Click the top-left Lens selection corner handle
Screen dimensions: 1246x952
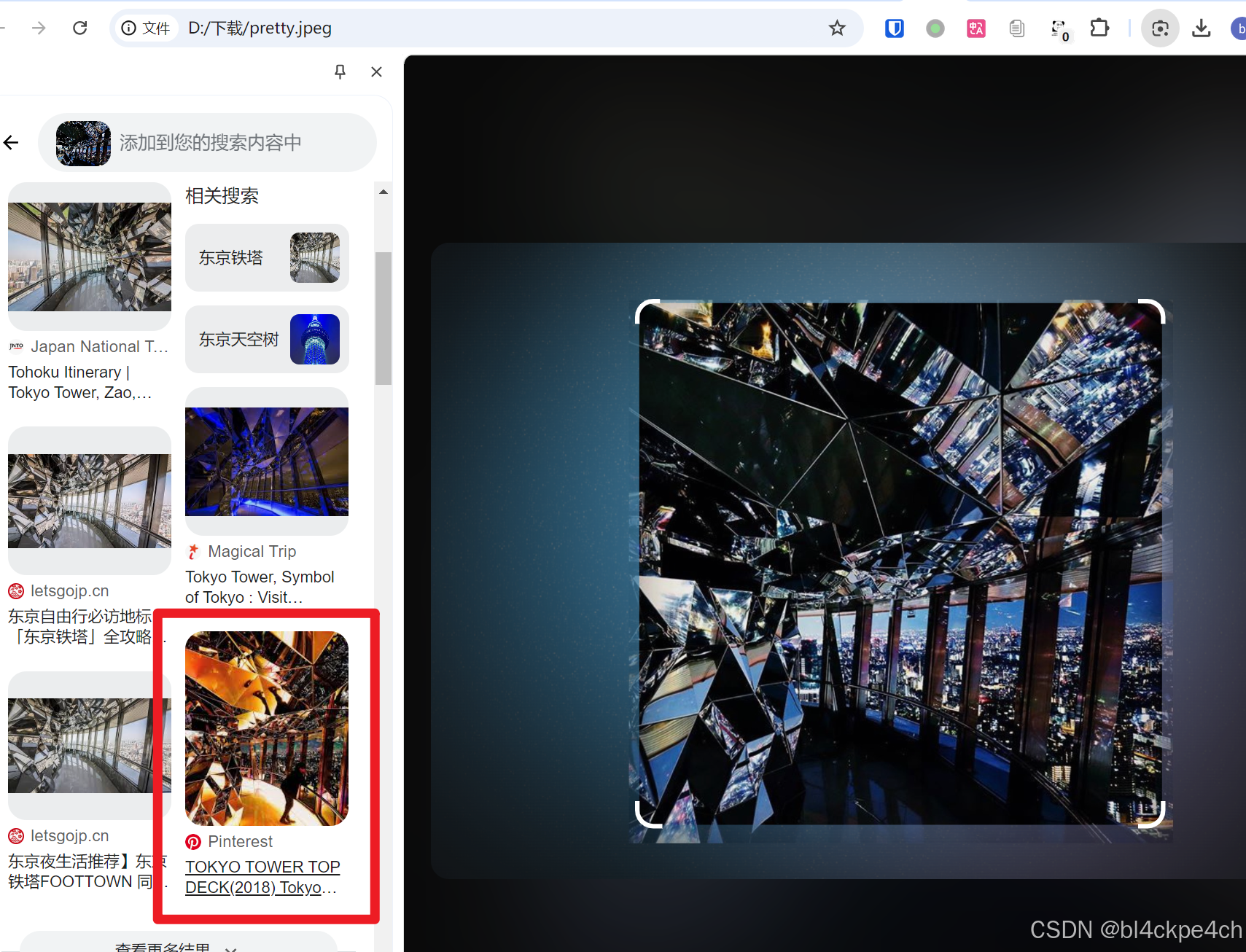(647, 311)
